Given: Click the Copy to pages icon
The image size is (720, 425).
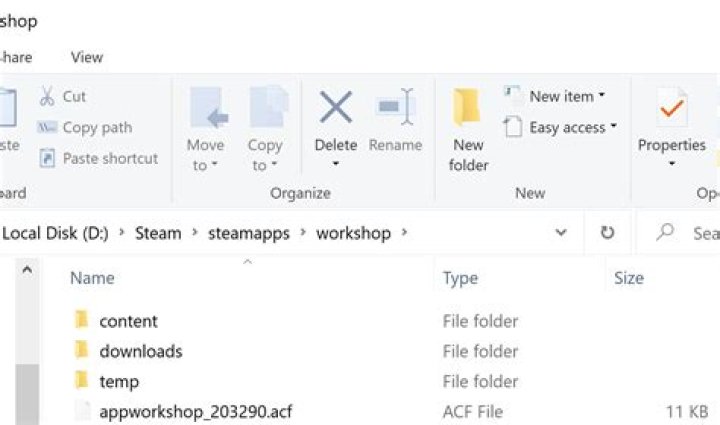Looking at the screenshot, I should [269, 106].
